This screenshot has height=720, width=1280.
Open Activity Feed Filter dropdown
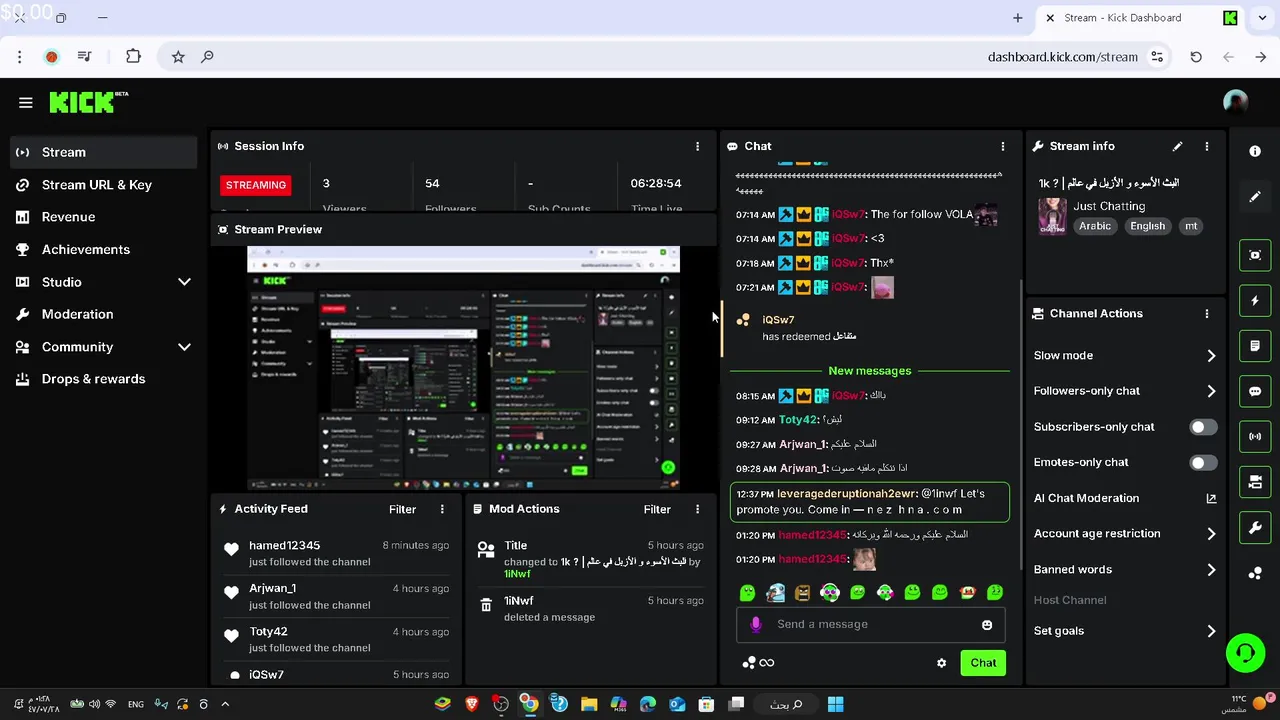click(x=402, y=509)
